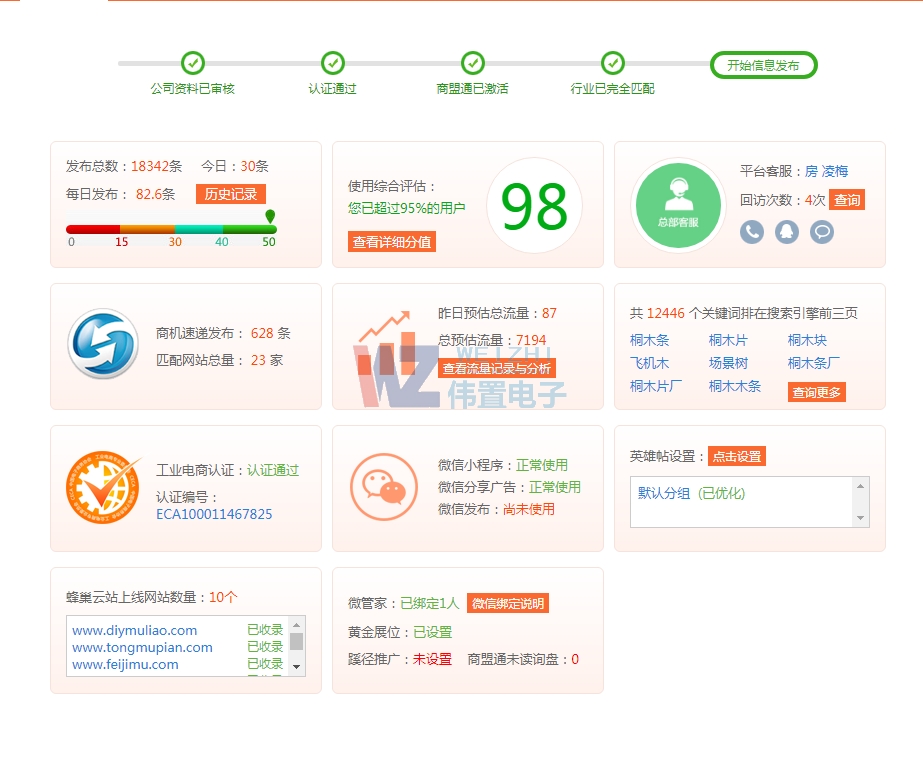
Task: Click the green 总部客服 agent avatar icon
Action: click(x=676, y=201)
